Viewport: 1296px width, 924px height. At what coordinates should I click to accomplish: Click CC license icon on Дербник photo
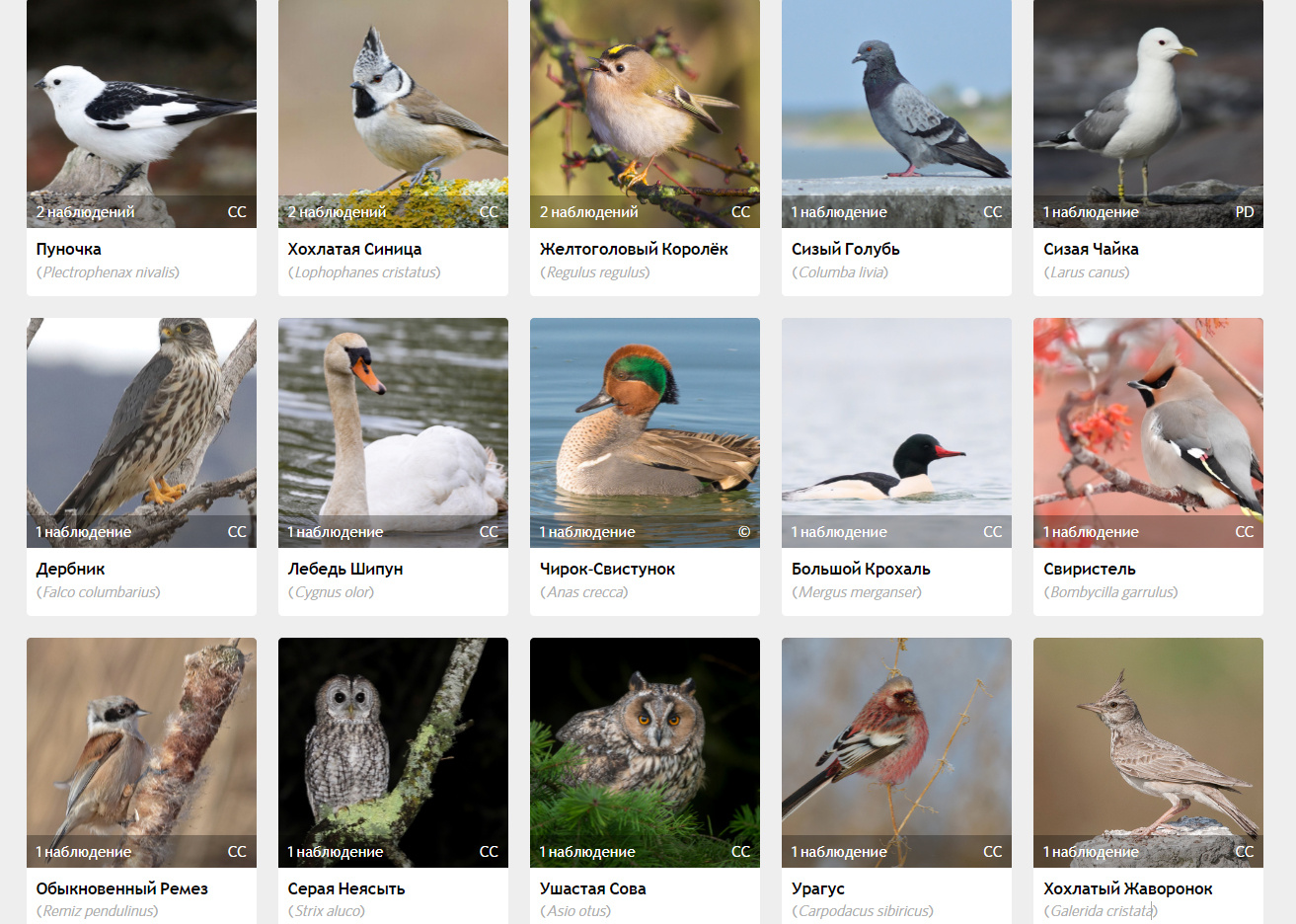pos(237,532)
